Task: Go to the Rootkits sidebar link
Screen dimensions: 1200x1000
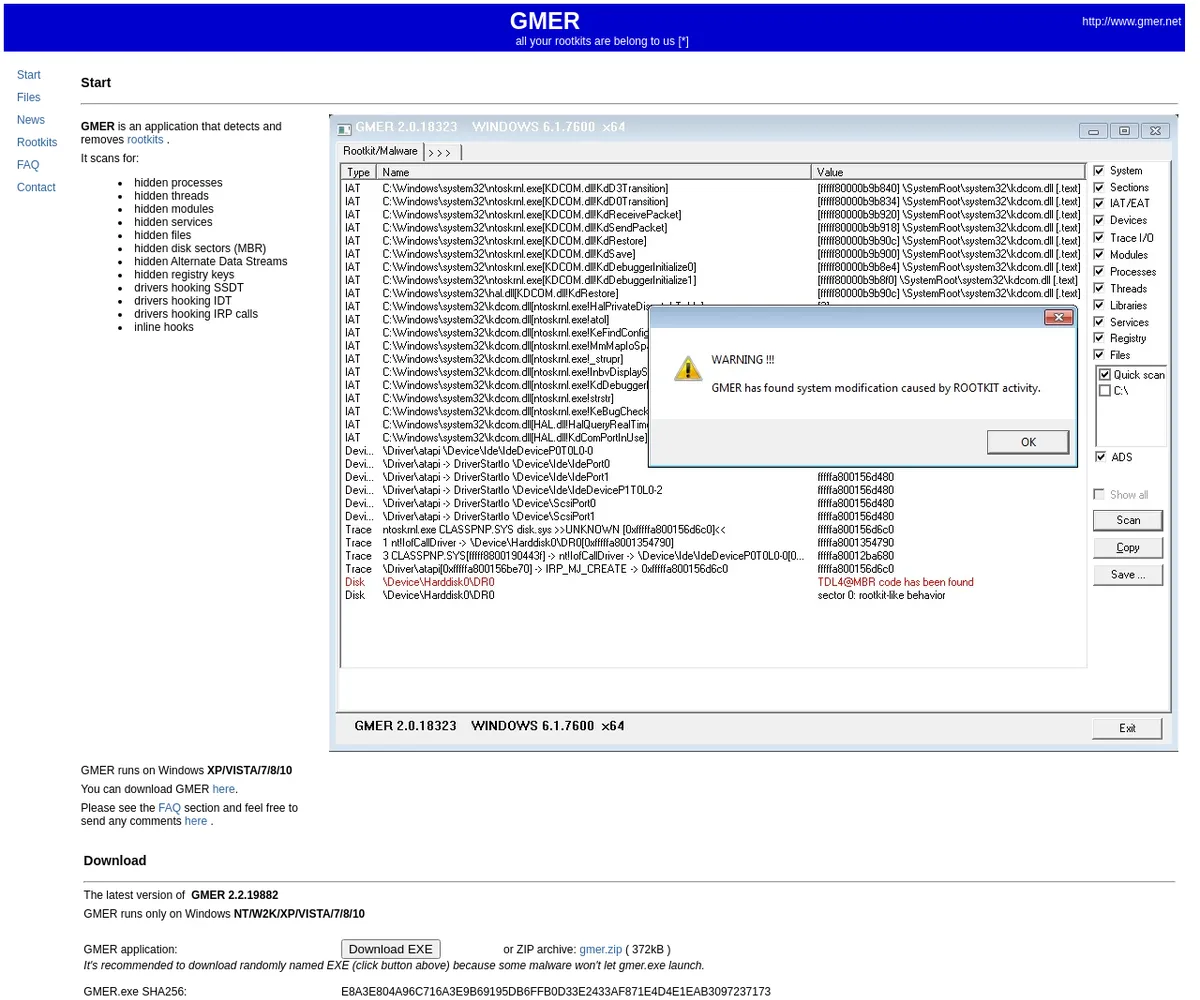Action: (37, 143)
